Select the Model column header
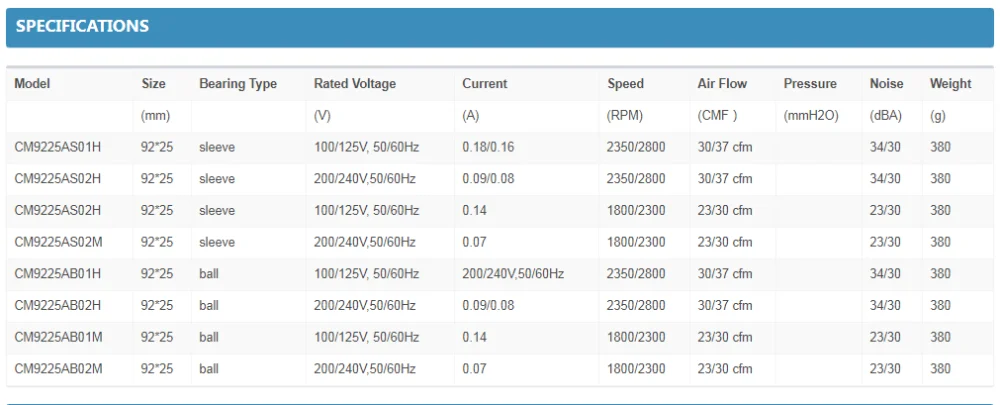The image size is (1000, 405). tap(32, 84)
